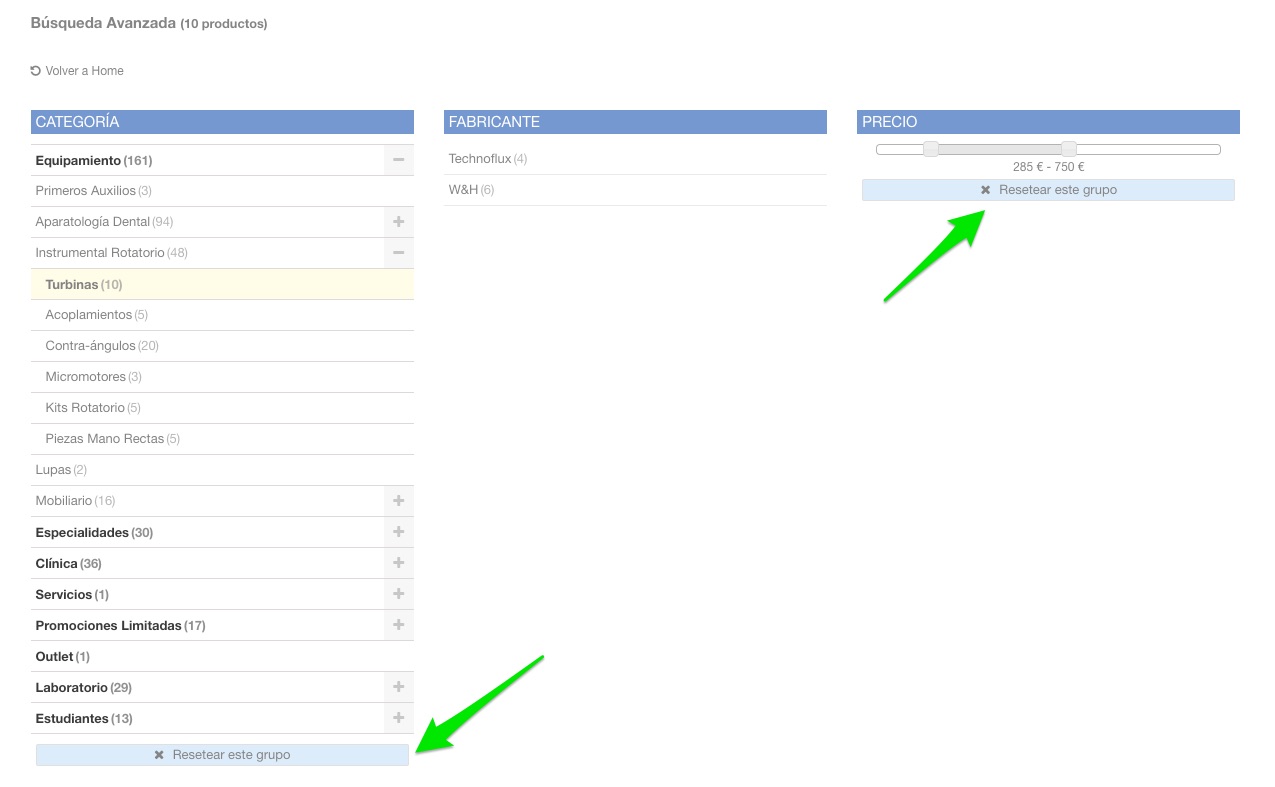
Task: Expand the Clínica category plus icon
Action: [398, 563]
